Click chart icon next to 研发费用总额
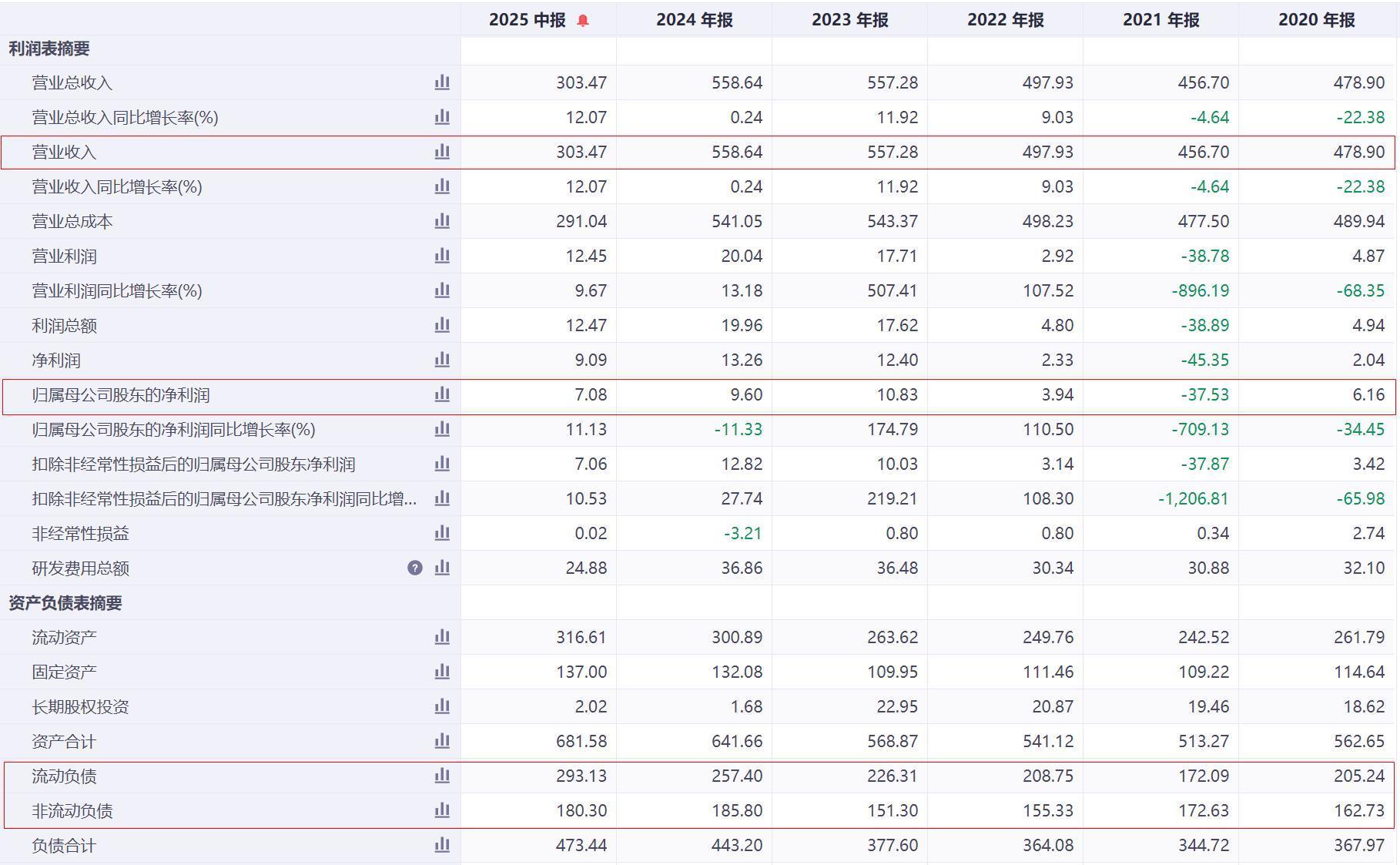 (442, 568)
